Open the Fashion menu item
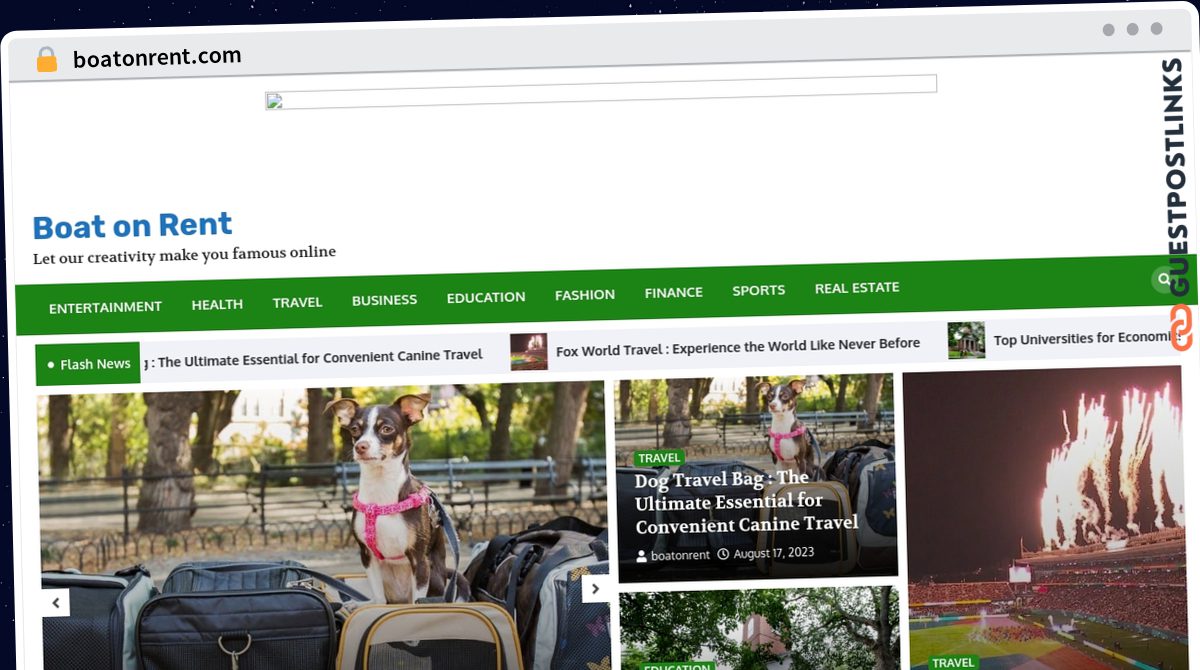The image size is (1200, 670). click(x=585, y=294)
